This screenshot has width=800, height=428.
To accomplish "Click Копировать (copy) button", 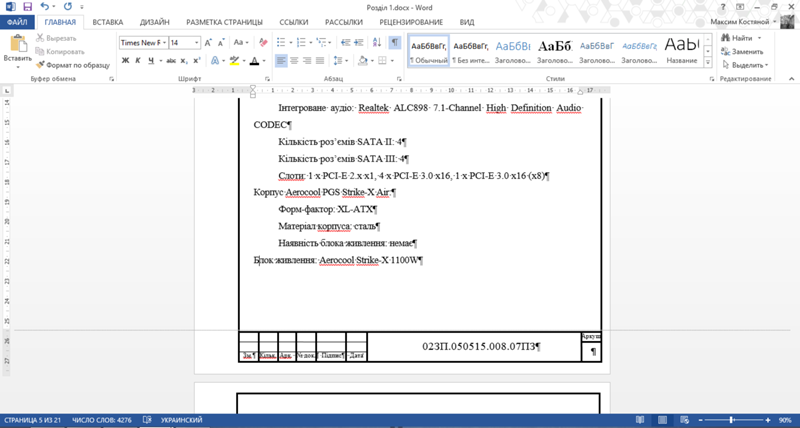I will click(x=60, y=52).
